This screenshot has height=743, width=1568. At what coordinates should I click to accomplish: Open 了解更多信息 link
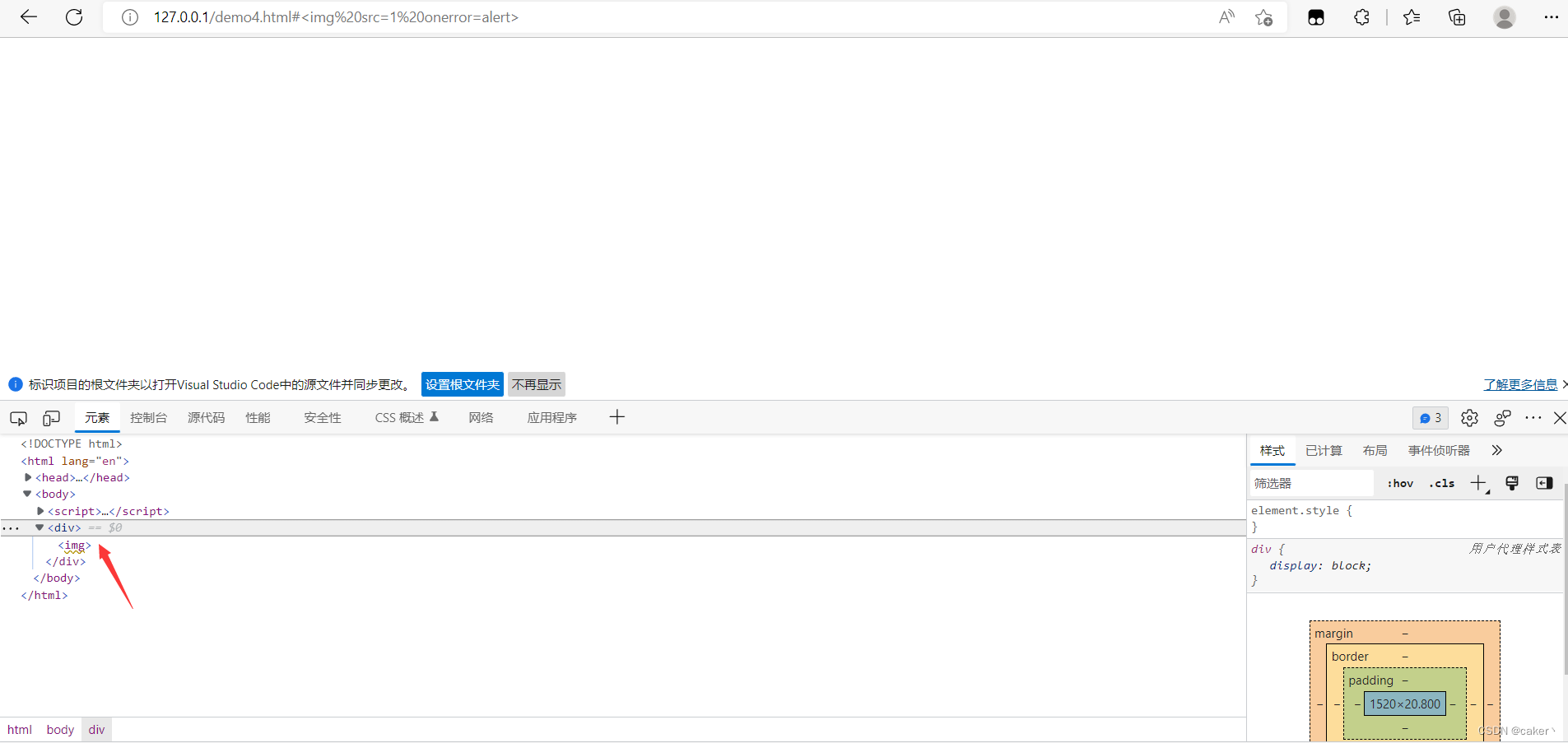click(1520, 384)
